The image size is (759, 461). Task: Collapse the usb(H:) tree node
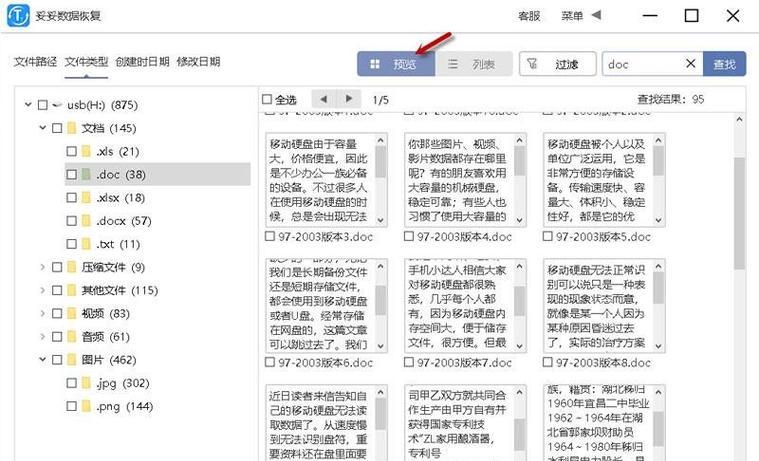[x=28, y=105]
